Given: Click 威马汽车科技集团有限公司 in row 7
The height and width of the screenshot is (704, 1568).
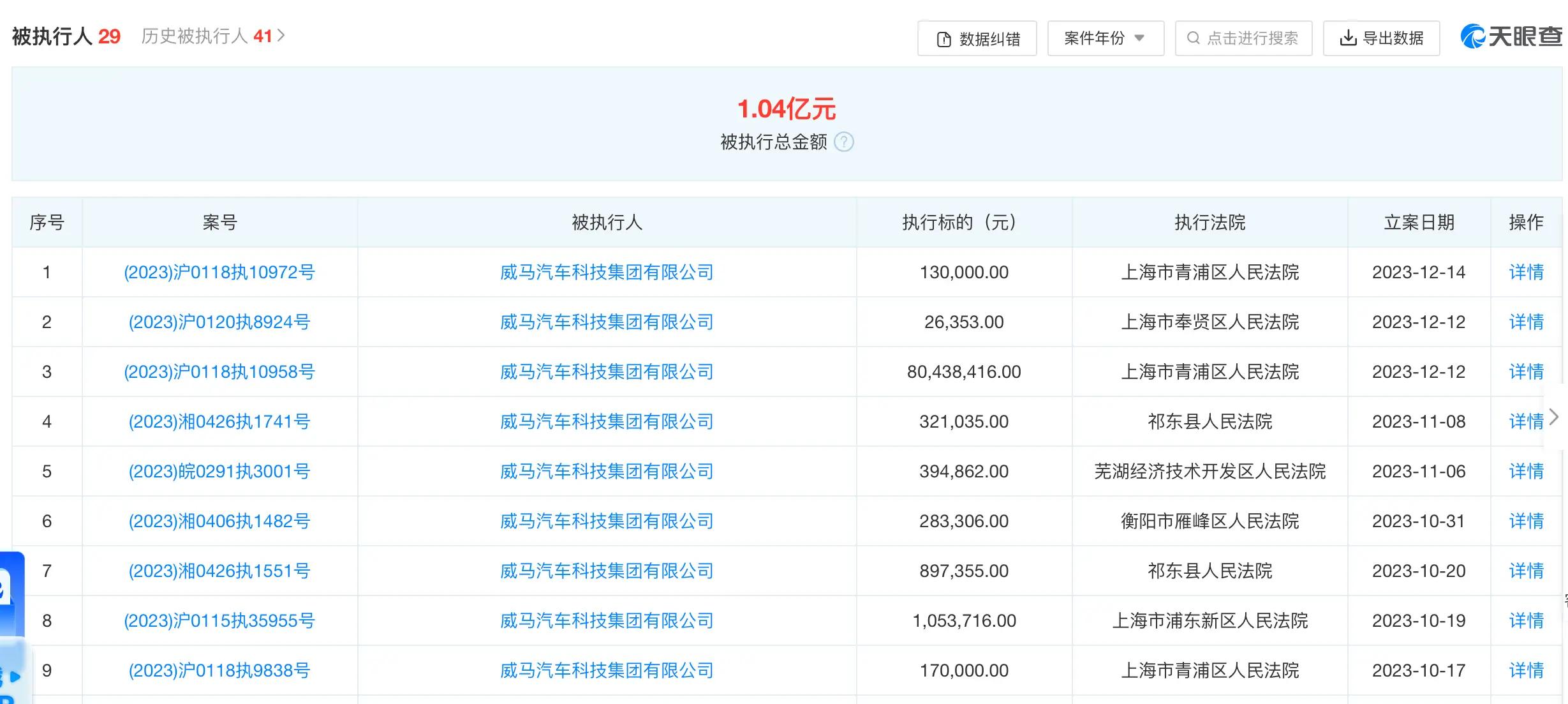Looking at the screenshot, I should tap(607, 571).
